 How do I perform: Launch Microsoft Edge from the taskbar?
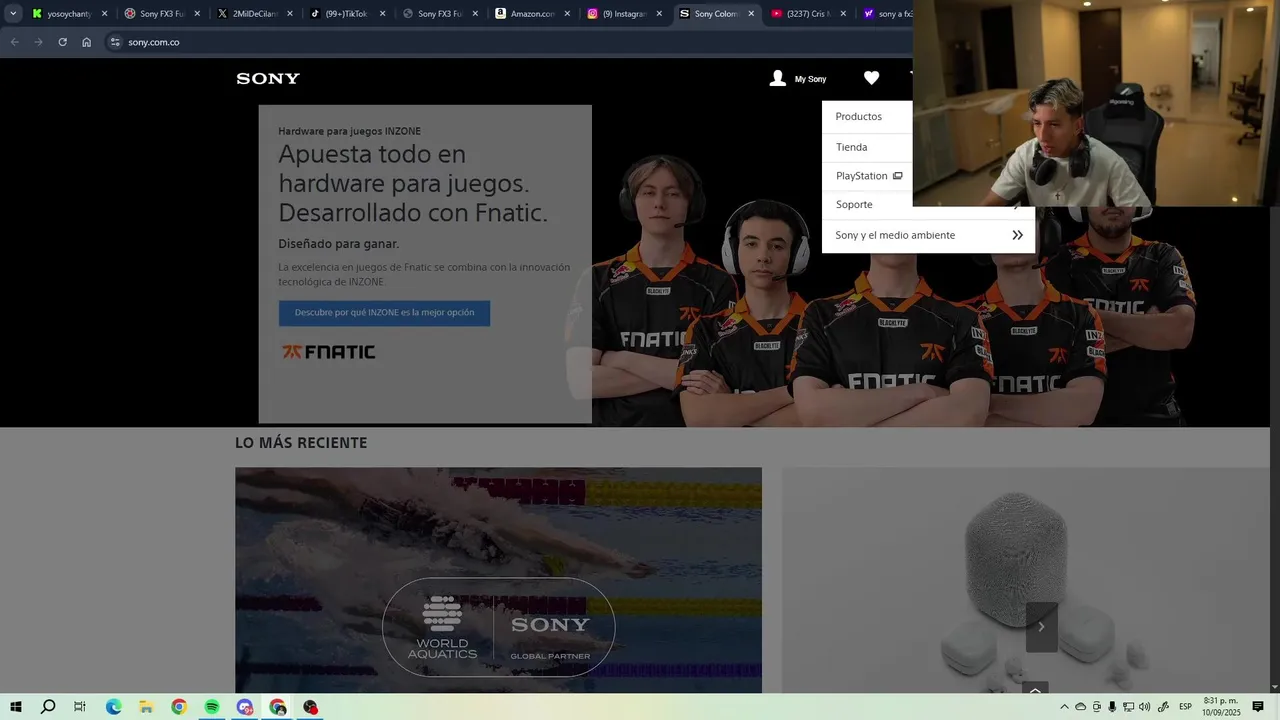tap(113, 707)
